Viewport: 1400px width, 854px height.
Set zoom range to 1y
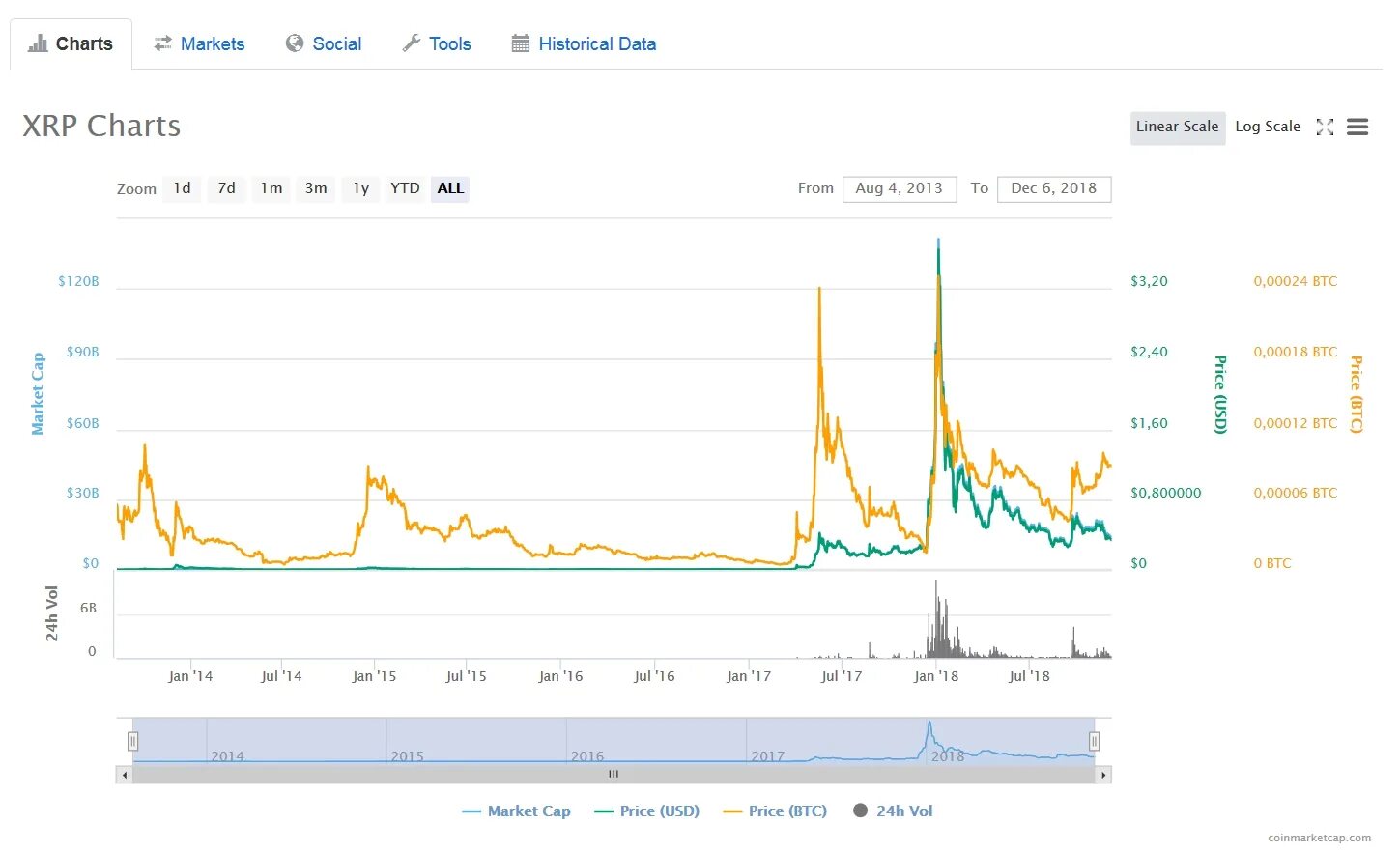coord(360,188)
